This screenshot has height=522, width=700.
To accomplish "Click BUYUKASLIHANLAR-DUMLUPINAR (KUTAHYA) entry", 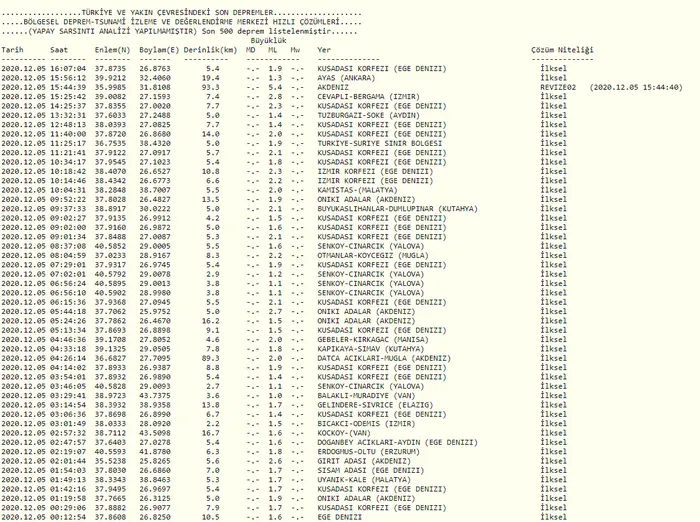I will point(399,208).
